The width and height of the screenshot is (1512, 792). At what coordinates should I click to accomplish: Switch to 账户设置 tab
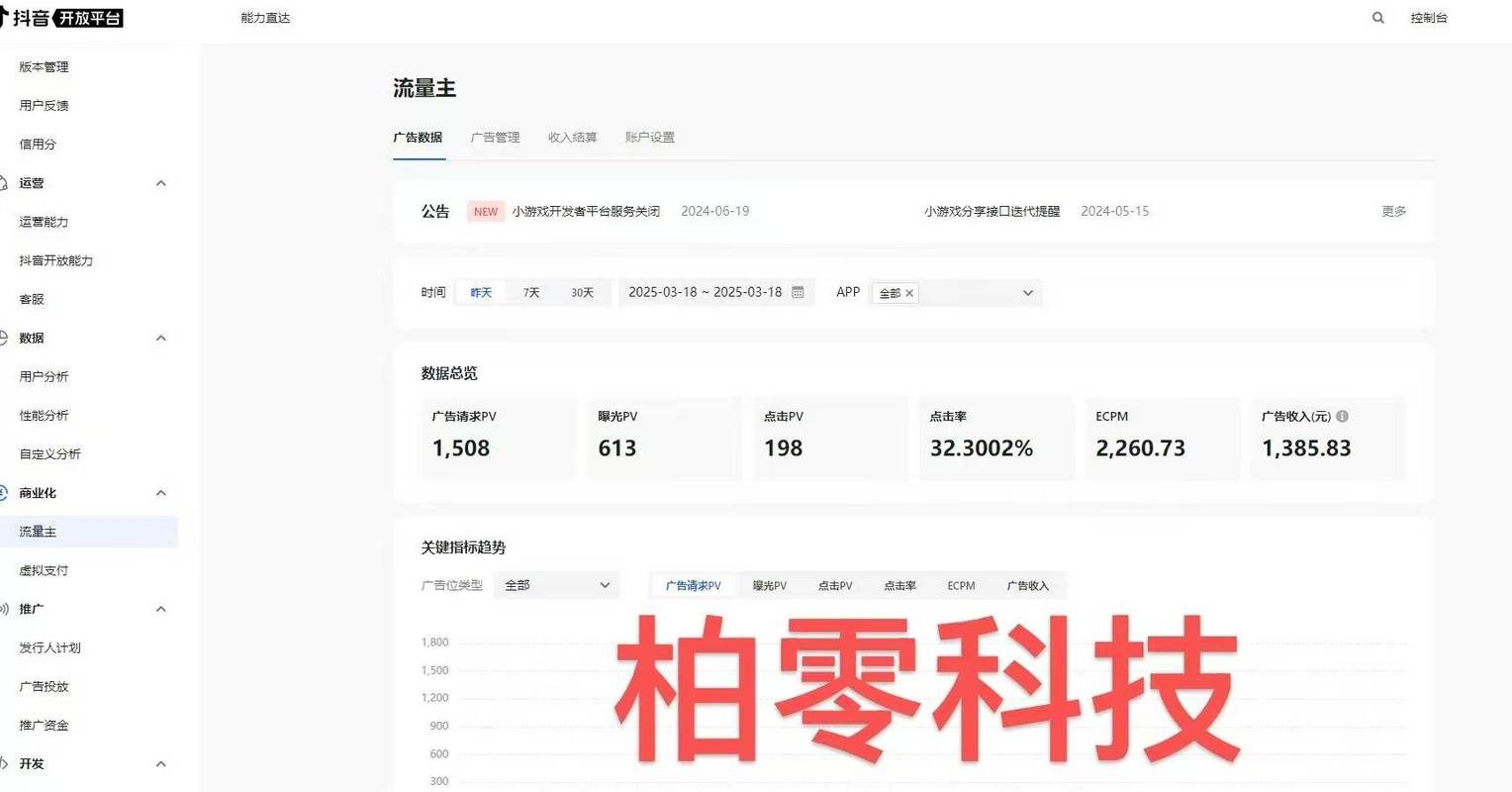pyautogui.click(x=650, y=138)
